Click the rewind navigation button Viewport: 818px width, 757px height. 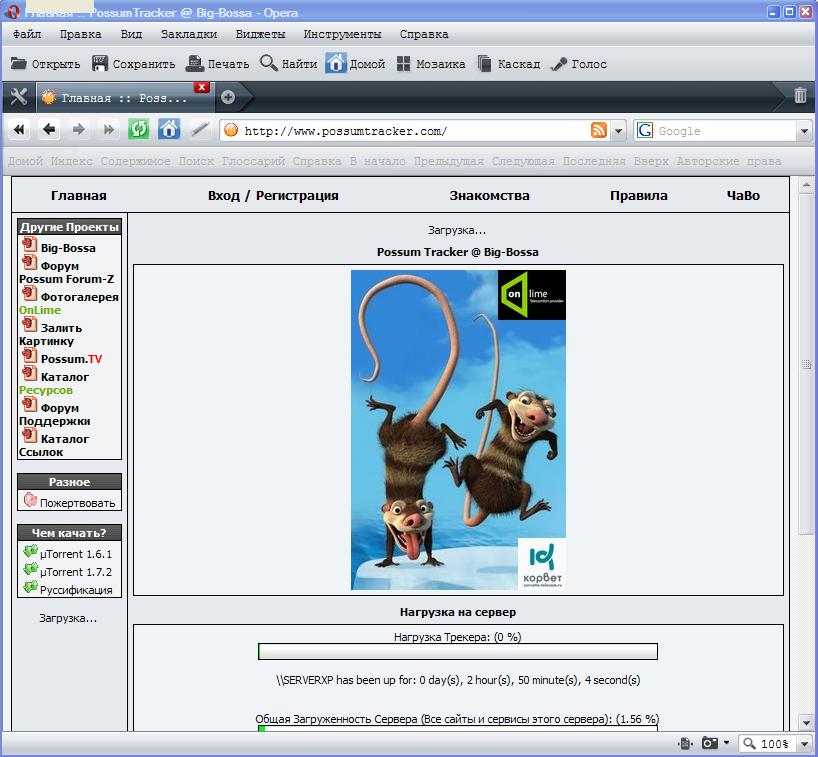click(19, 129)
